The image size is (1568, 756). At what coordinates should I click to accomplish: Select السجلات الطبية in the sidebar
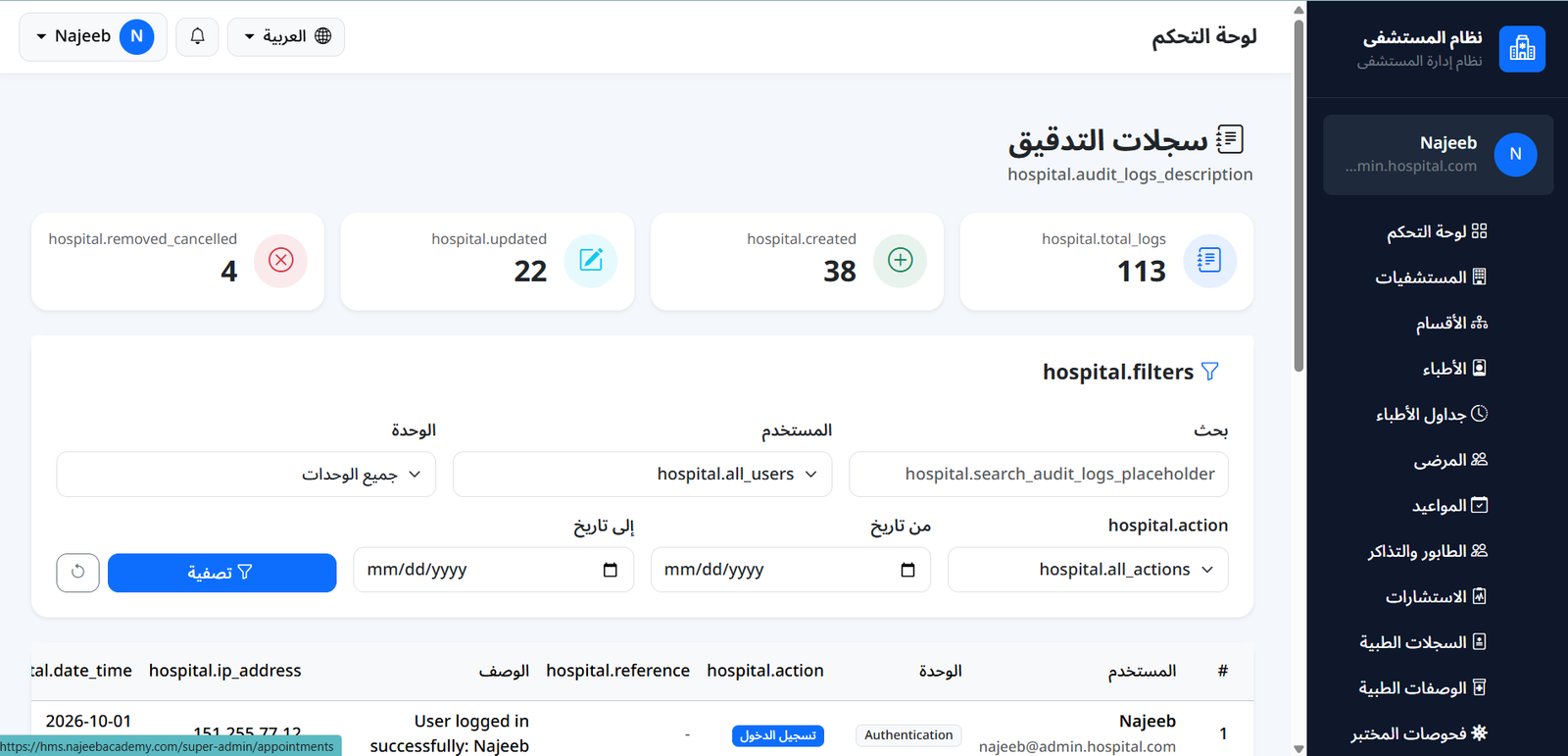[x=1423, y=642]
